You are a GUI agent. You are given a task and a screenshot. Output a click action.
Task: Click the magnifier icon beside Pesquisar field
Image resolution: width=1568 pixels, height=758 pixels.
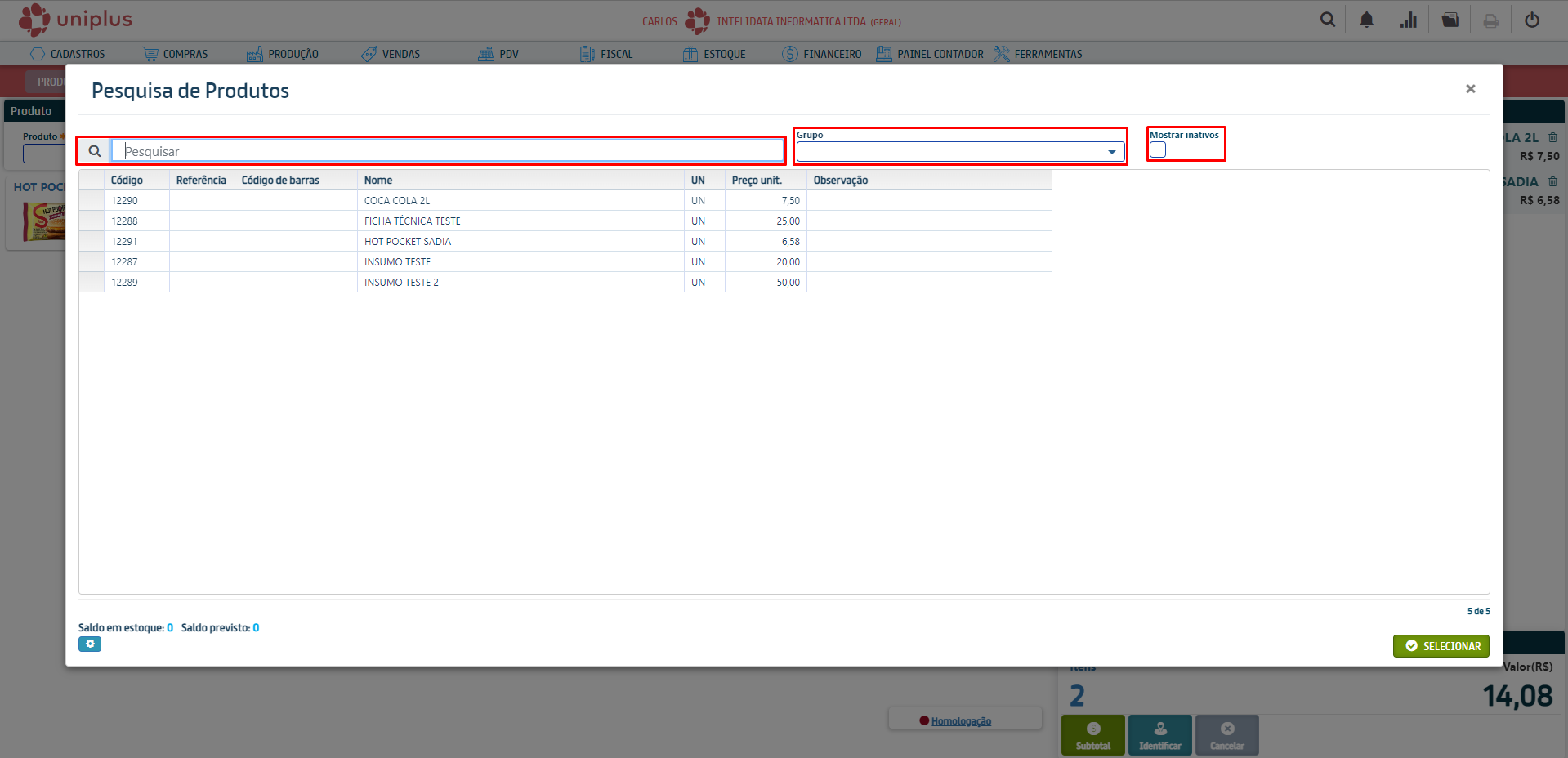click(x=95, y=151)
